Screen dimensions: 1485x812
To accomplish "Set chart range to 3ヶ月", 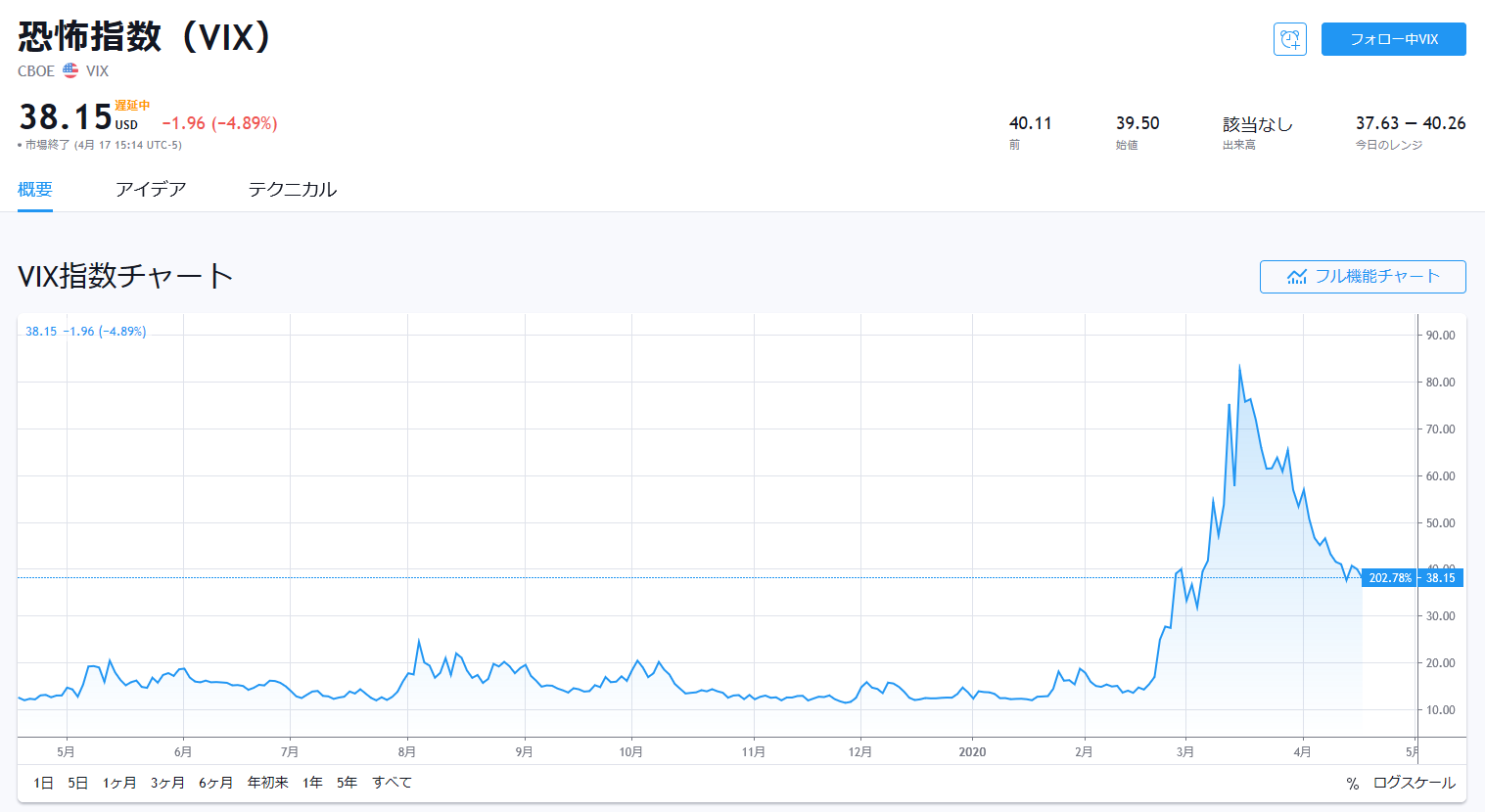I will 167,783.
